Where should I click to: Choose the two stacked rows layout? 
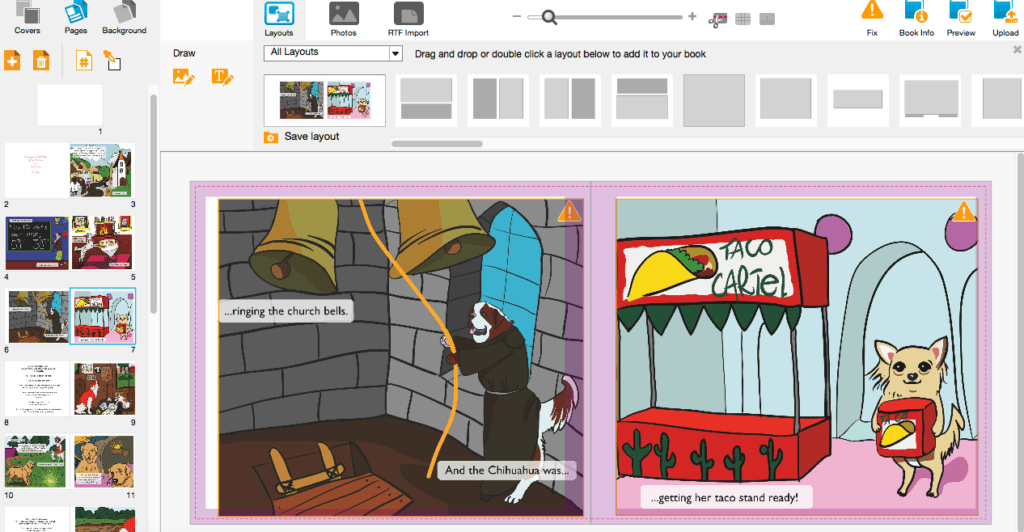tap(426, 99)
